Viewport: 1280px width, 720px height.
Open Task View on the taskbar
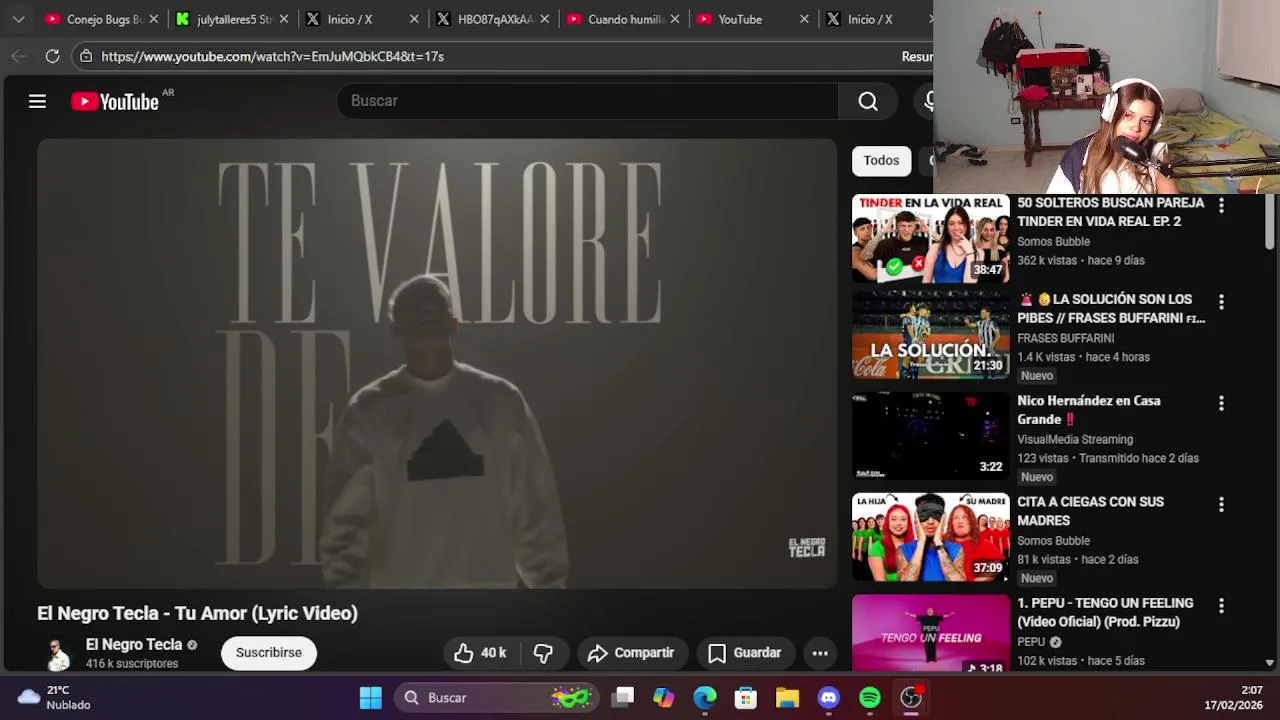click(623, 697)
